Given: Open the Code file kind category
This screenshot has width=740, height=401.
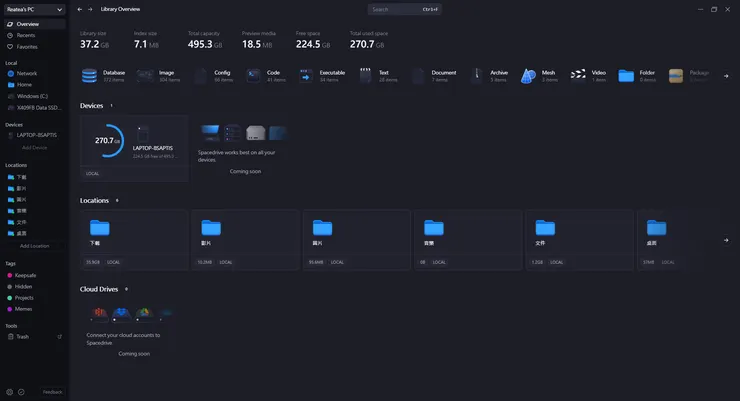Looking at the screenshot, I should coord(266,75).
